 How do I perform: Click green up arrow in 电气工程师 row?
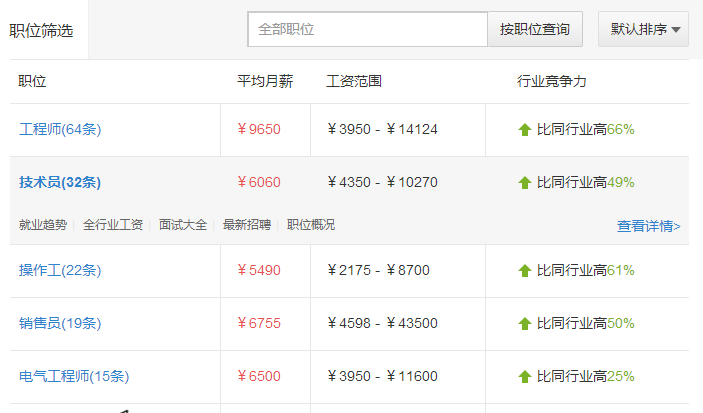point(525,377)
